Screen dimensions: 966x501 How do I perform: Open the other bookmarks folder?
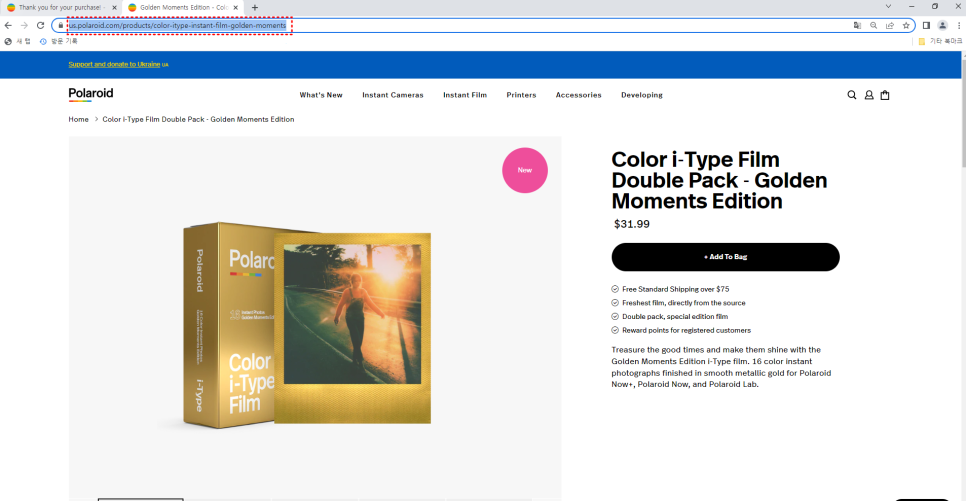pyautogui.click(x=940, y=41)
